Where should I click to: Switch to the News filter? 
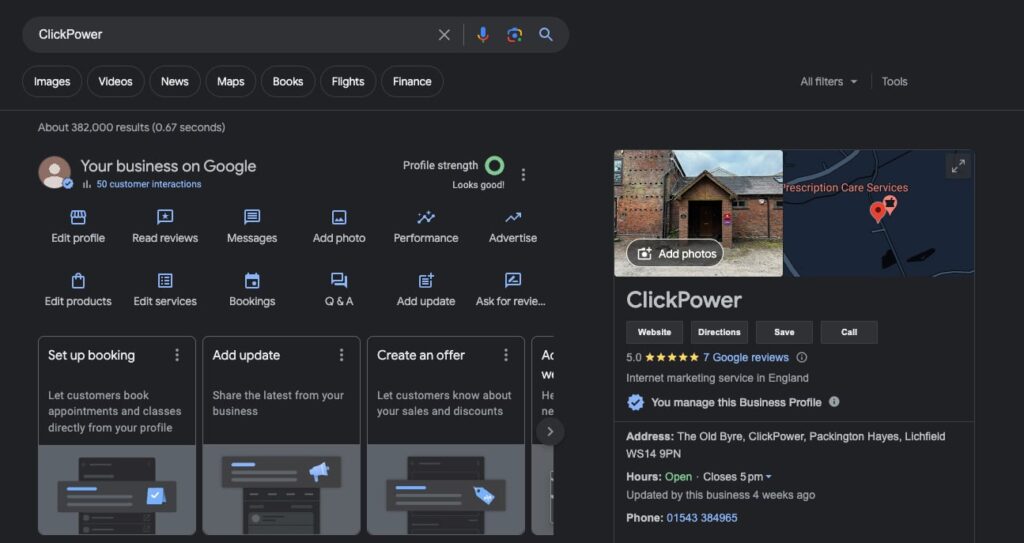pos(174,82)
